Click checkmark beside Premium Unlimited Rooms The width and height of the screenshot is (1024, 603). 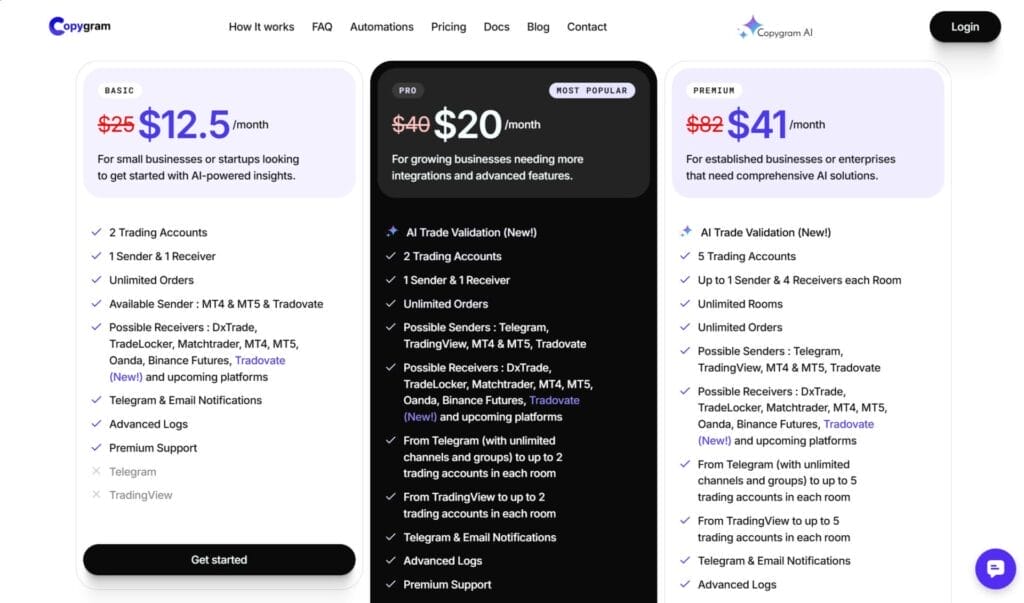pos(685,304)
